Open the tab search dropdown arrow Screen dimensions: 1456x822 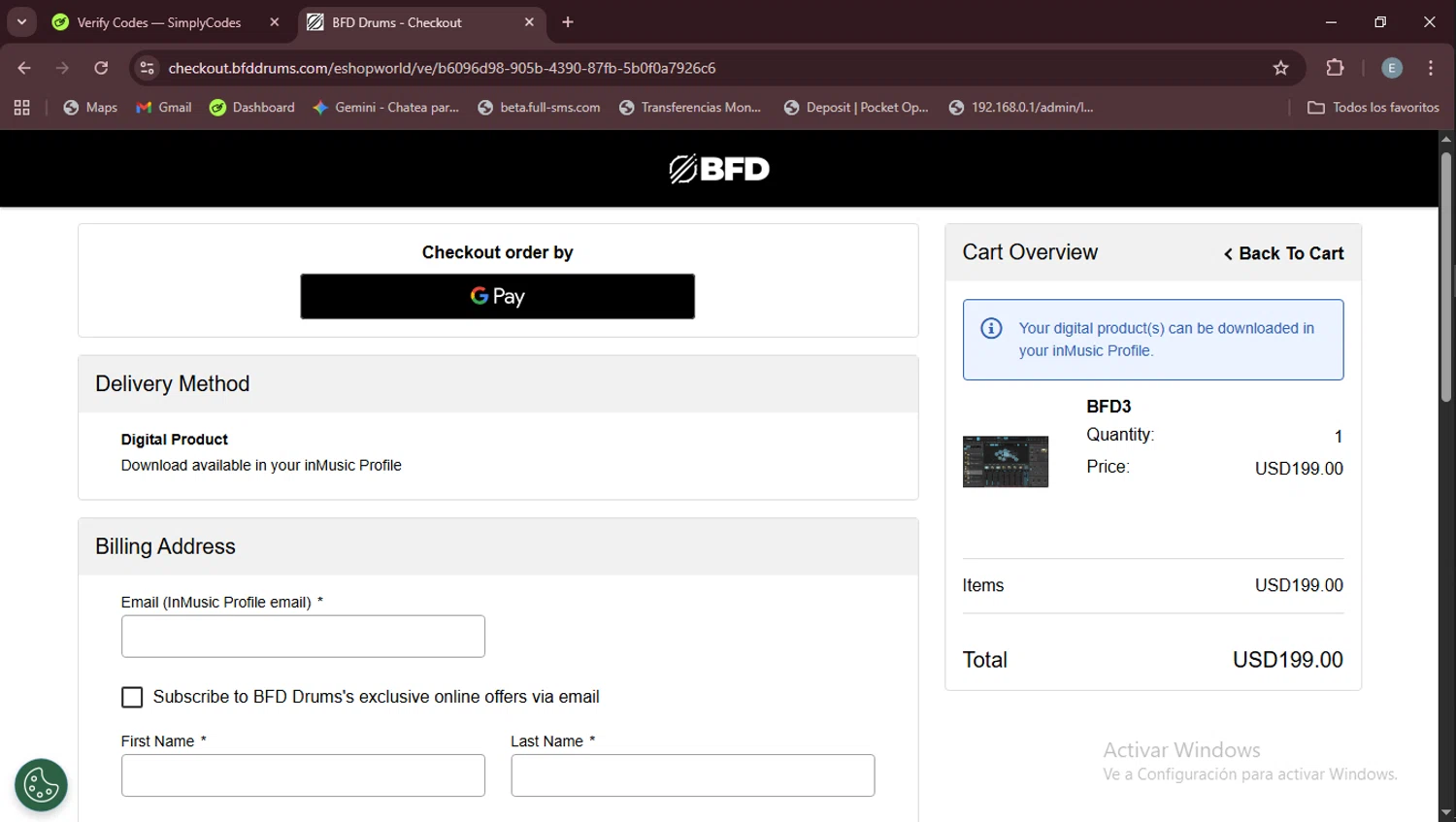tap(21, 22)
